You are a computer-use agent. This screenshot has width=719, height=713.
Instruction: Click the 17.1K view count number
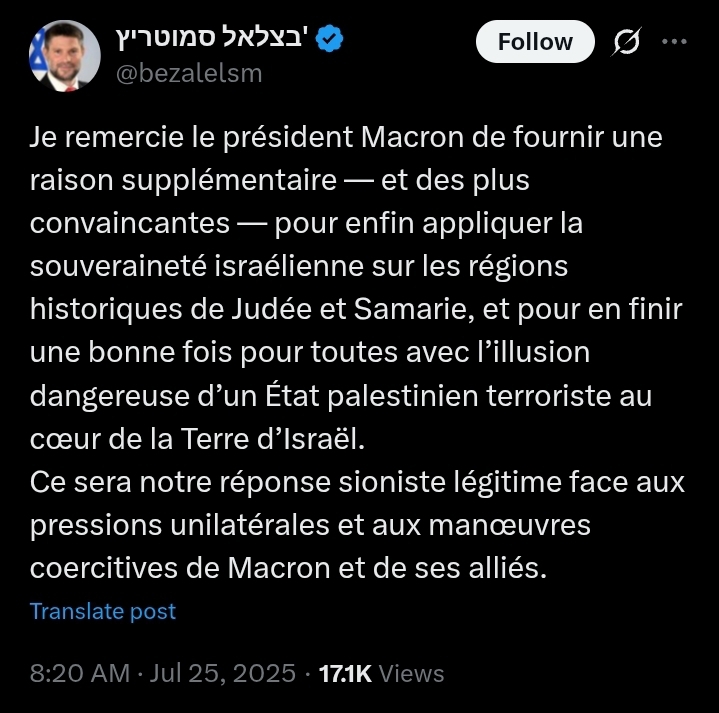pyautogui.click(x=345, y=673)
